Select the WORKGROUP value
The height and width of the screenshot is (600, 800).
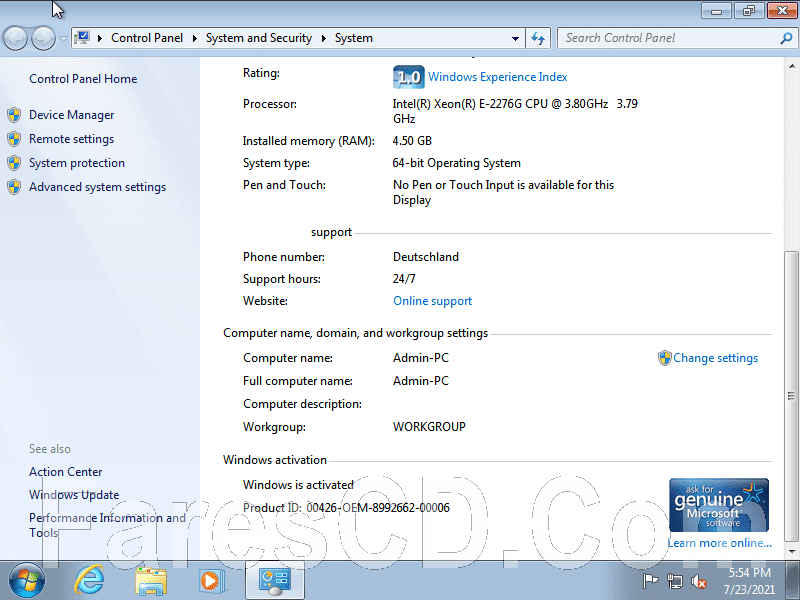[x=429, y=427]
